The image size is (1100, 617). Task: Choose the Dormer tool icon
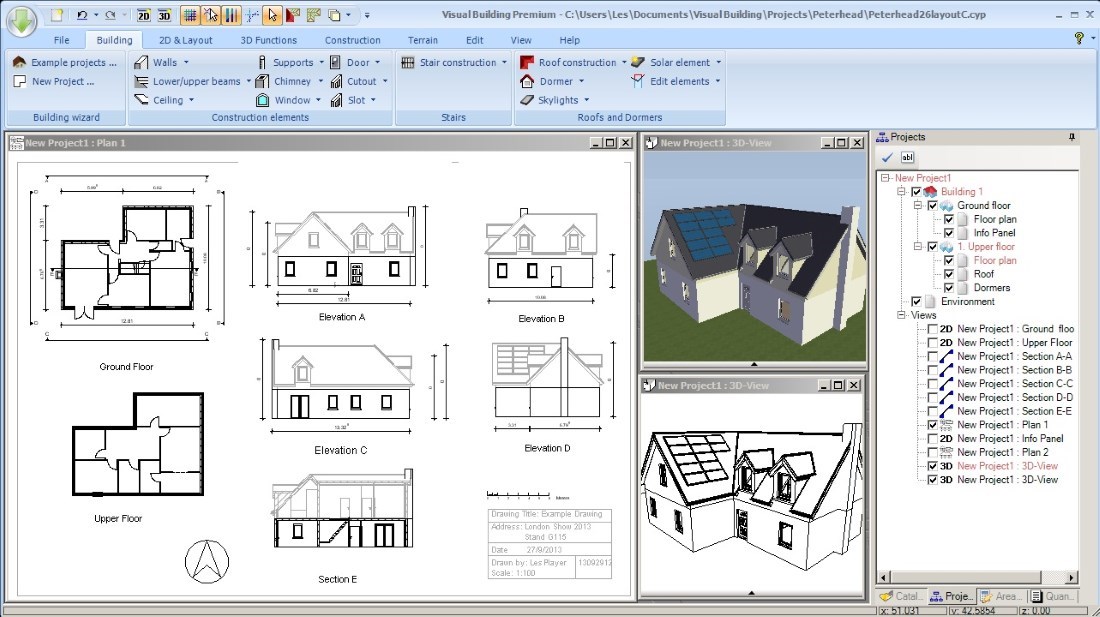click(x=527, y=81)
